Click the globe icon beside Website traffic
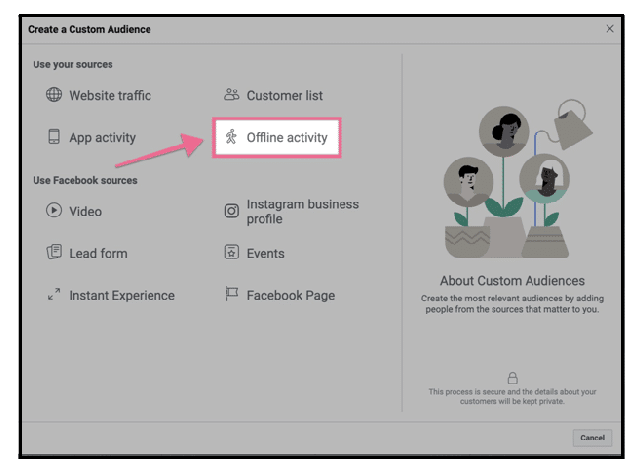Screen dimensions: 628x461 [54, 95]
